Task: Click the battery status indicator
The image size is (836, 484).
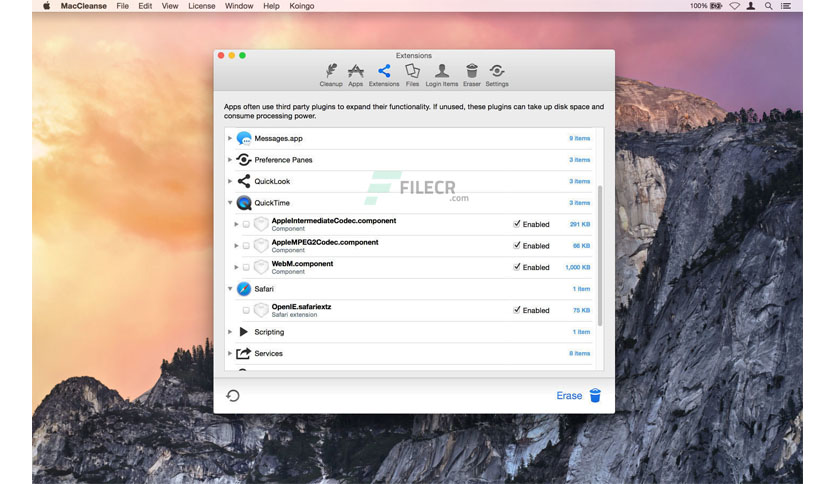Action: coord(716,6)
